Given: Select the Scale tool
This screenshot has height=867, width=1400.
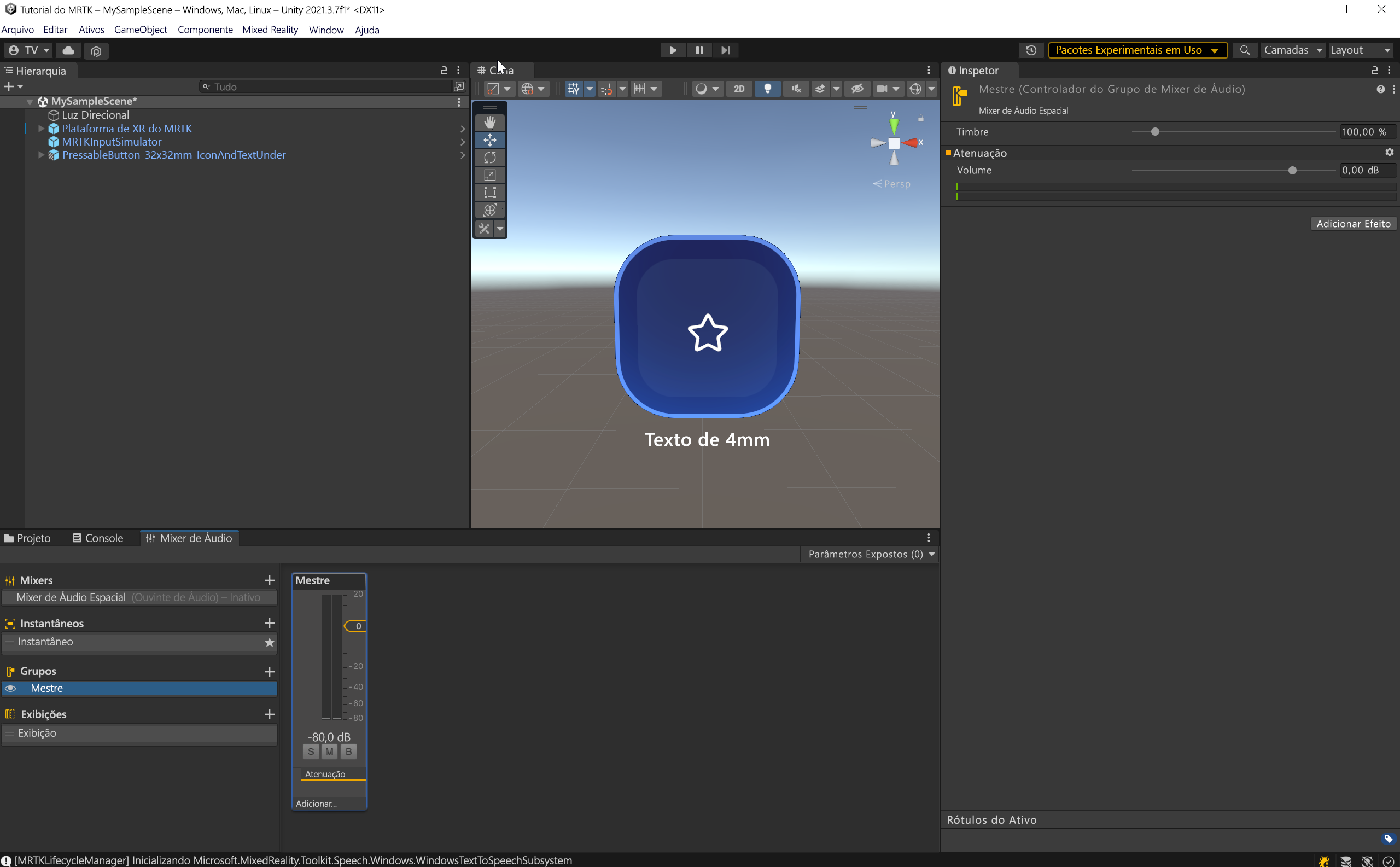Looking at the screenshot, I should 490,175.
